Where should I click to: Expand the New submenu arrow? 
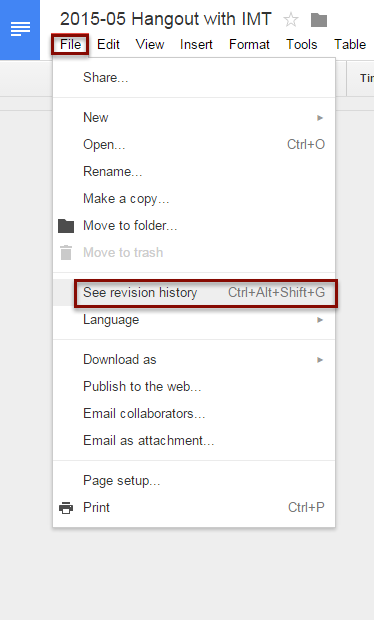(320, 118)
